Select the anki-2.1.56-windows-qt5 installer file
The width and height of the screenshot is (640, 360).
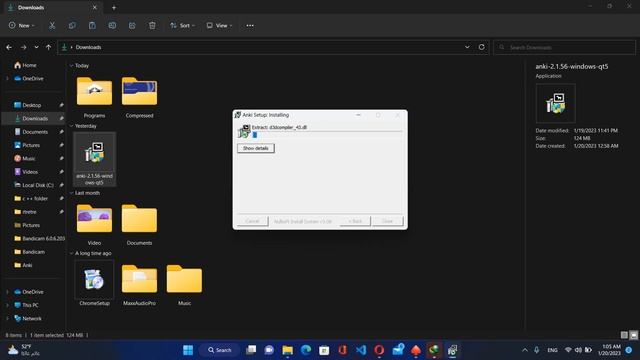pos(94,159)
